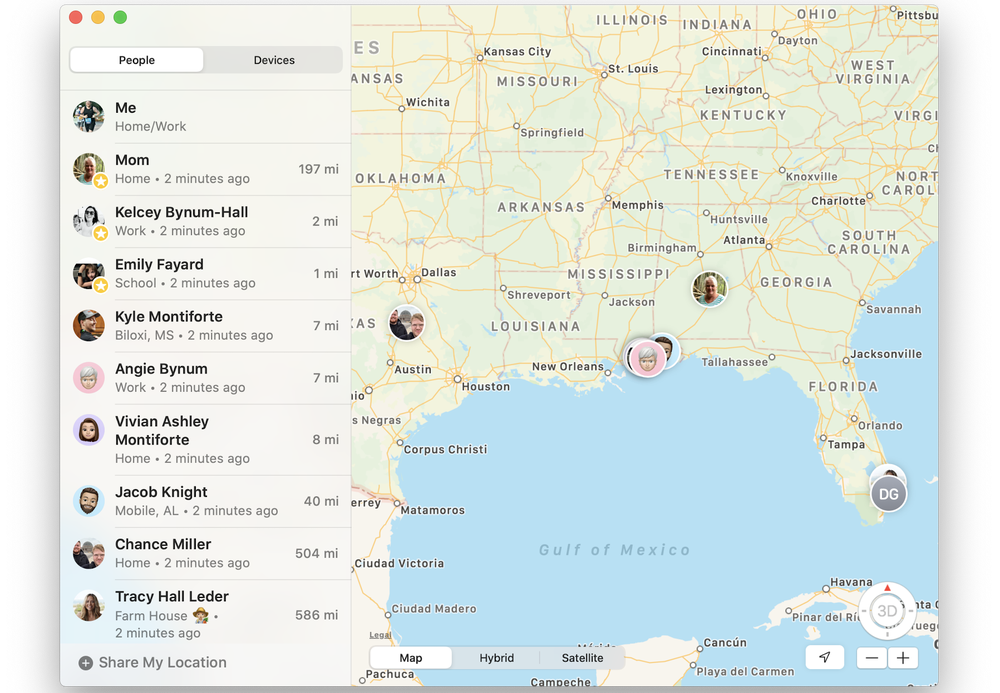The height and width of the screenshot is (693, 1000).
Task: Click Biloxi, MS location text
Action: coord(144,335)
